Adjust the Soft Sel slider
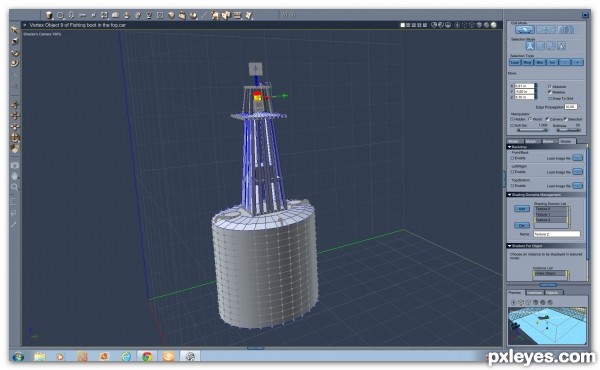The width and height of the screenshot is (600, 370). tap(532, 130)
